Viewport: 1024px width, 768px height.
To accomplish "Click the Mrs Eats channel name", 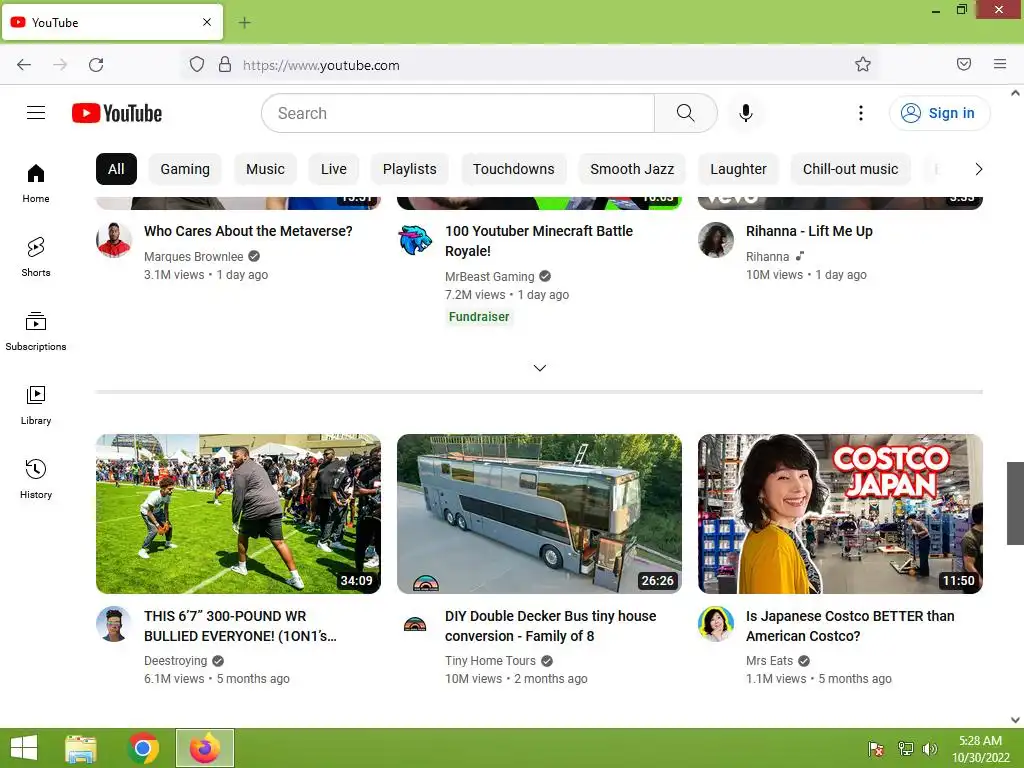I will click(769, 661).
